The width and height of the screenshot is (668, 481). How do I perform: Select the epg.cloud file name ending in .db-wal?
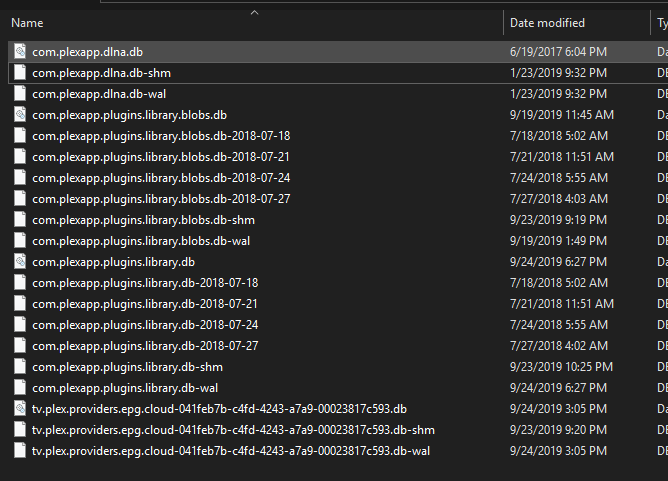[x=231, y=451]
